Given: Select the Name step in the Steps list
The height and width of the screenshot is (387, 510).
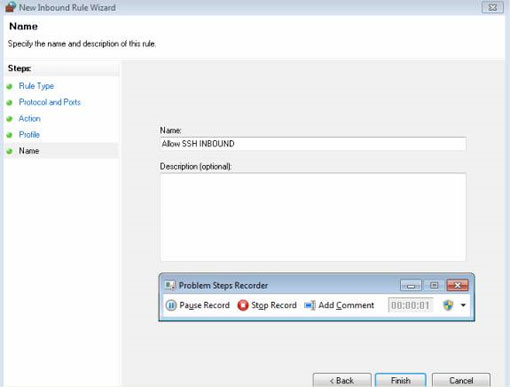Looking at the screenshot, I should coord(29,151).
